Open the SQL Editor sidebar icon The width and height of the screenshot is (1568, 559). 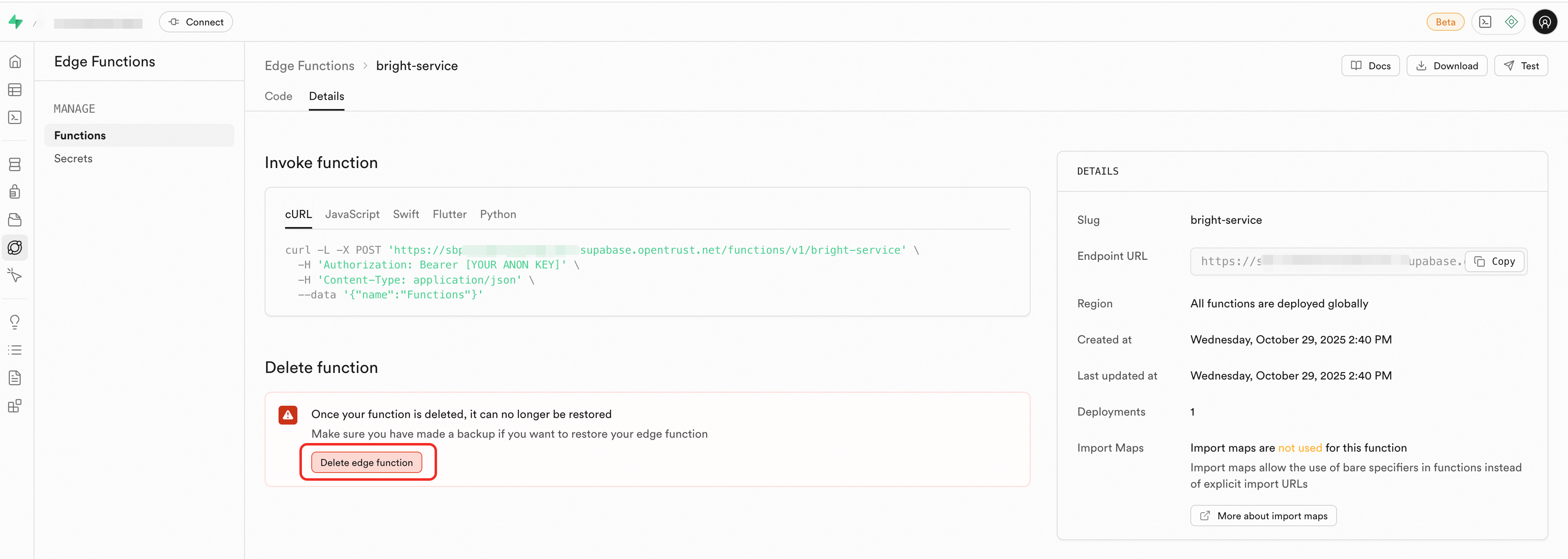pos(15,118)
